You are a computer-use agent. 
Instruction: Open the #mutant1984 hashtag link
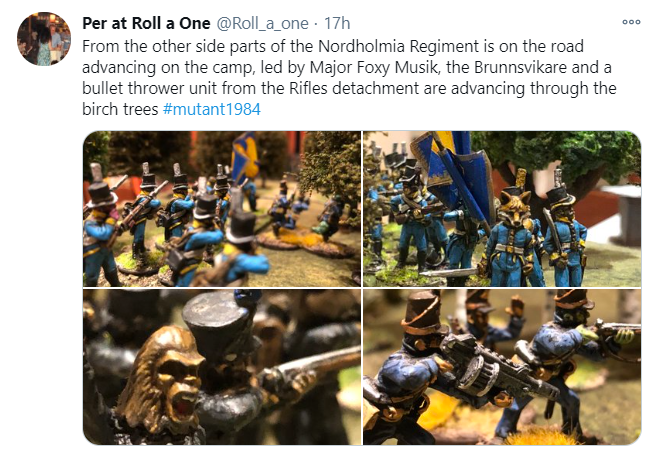(x=211, y=109)
